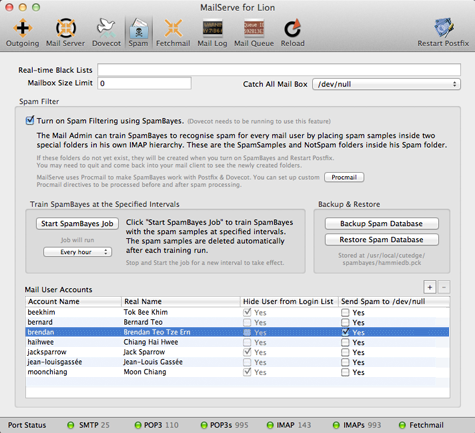Toggle Hide User checkbox for beekhim
475x433 pixels.
(x=247, y=312)
